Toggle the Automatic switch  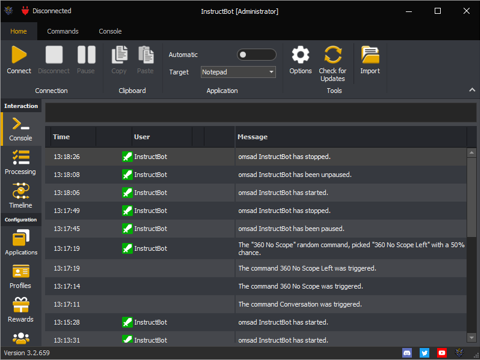256,55
